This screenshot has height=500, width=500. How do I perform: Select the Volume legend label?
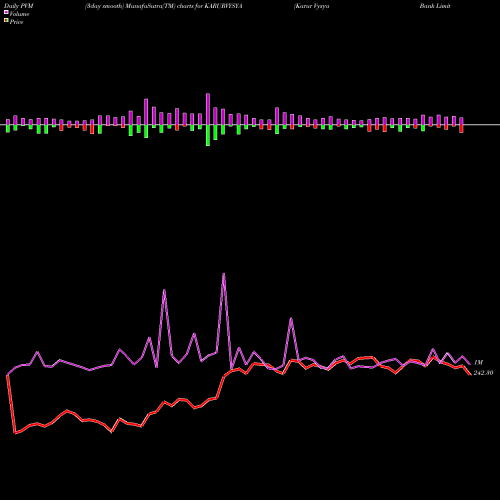[19, 14]
